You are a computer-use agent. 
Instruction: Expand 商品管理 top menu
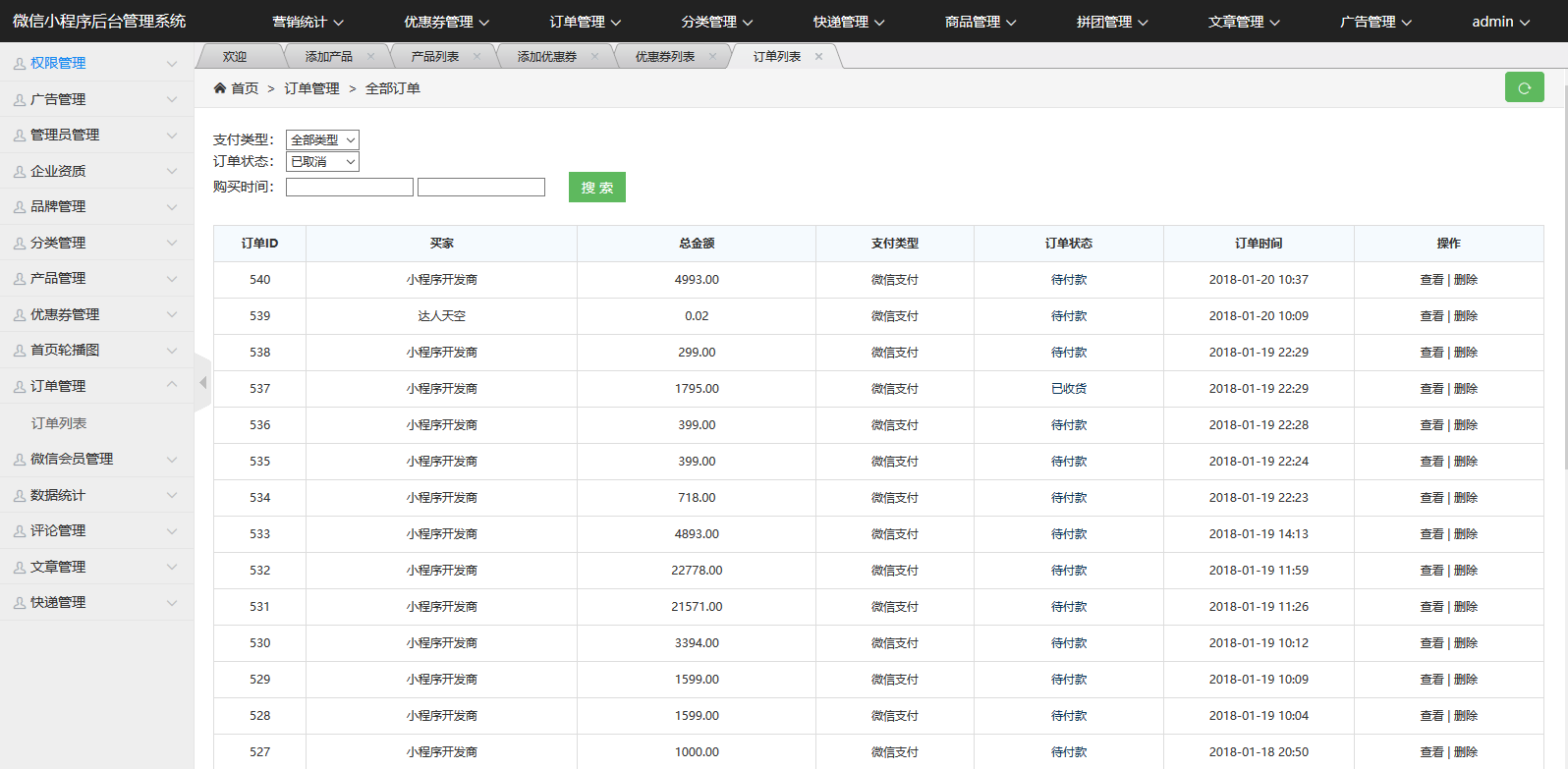(x=980, y=22)
